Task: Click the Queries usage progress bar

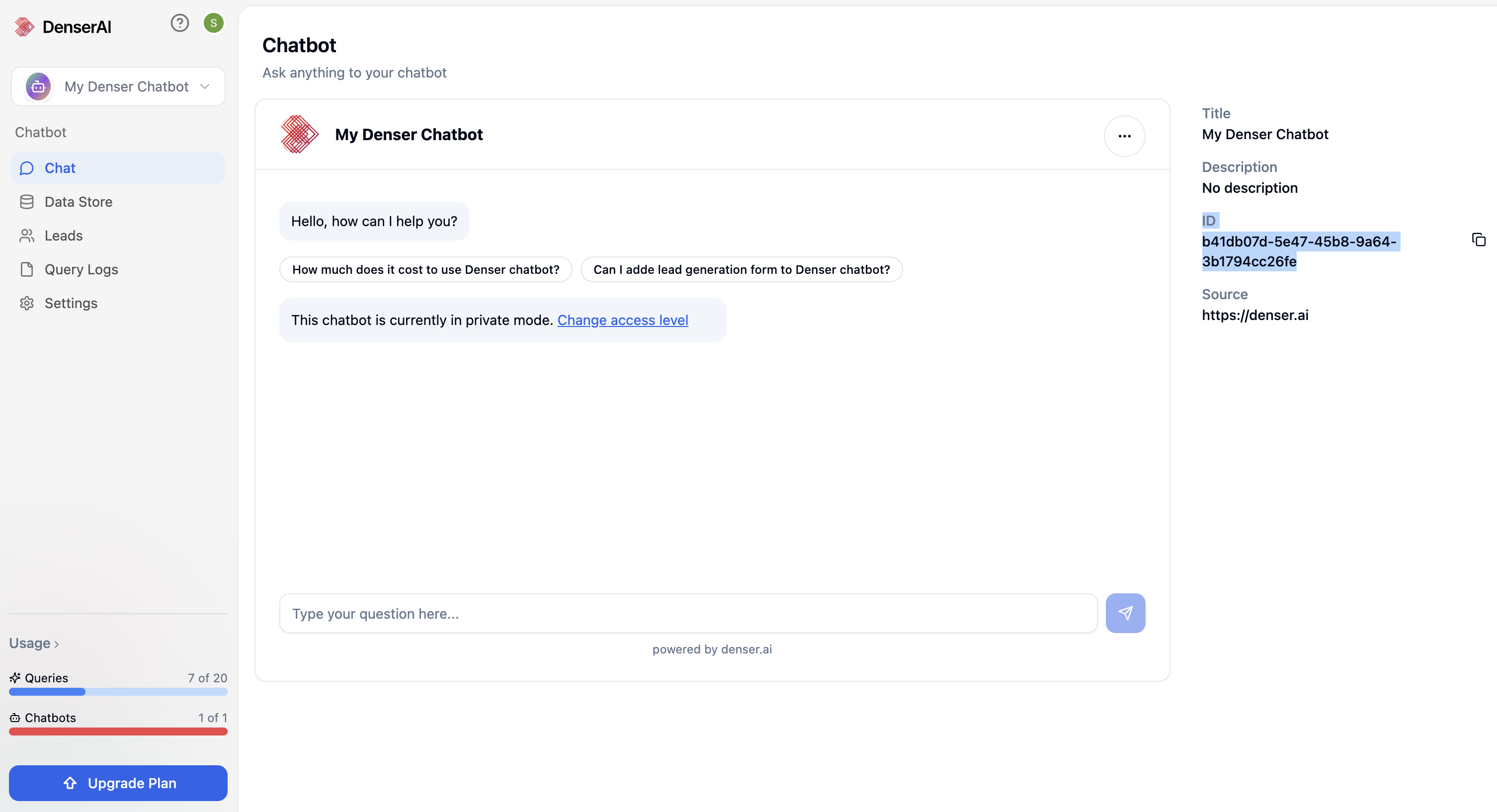Action: click(118, 692)
